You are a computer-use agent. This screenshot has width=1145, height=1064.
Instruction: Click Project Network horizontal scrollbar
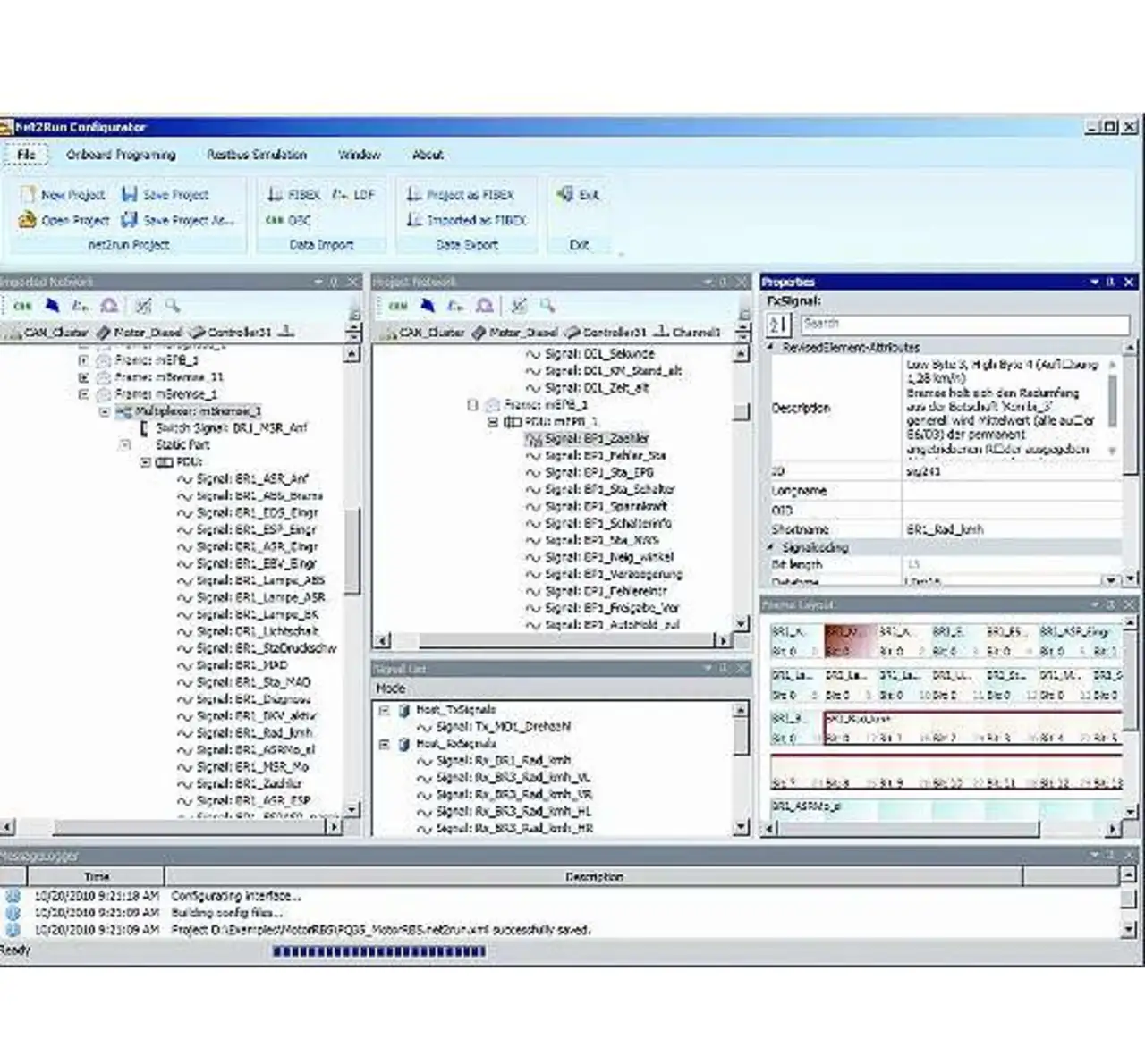(555, 640)
